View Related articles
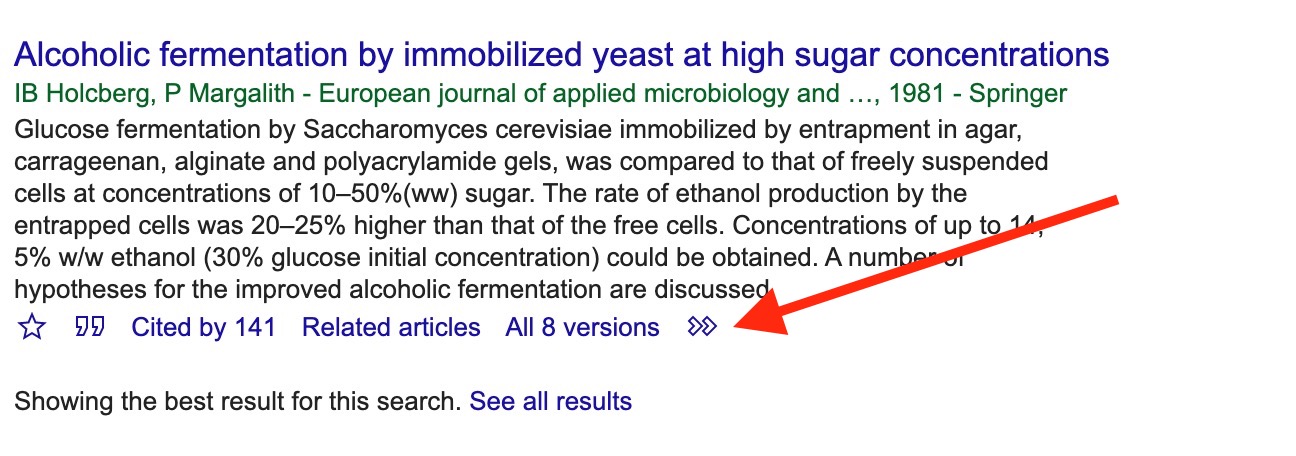1296x456 pixels. tap(391, 327)
